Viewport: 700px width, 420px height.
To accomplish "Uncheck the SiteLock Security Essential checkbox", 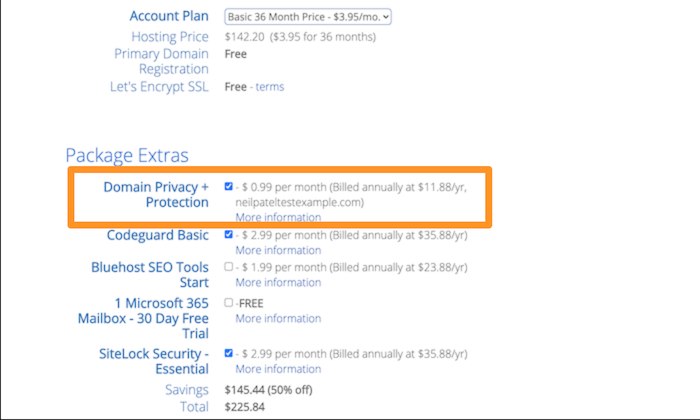I will (229, 353).
